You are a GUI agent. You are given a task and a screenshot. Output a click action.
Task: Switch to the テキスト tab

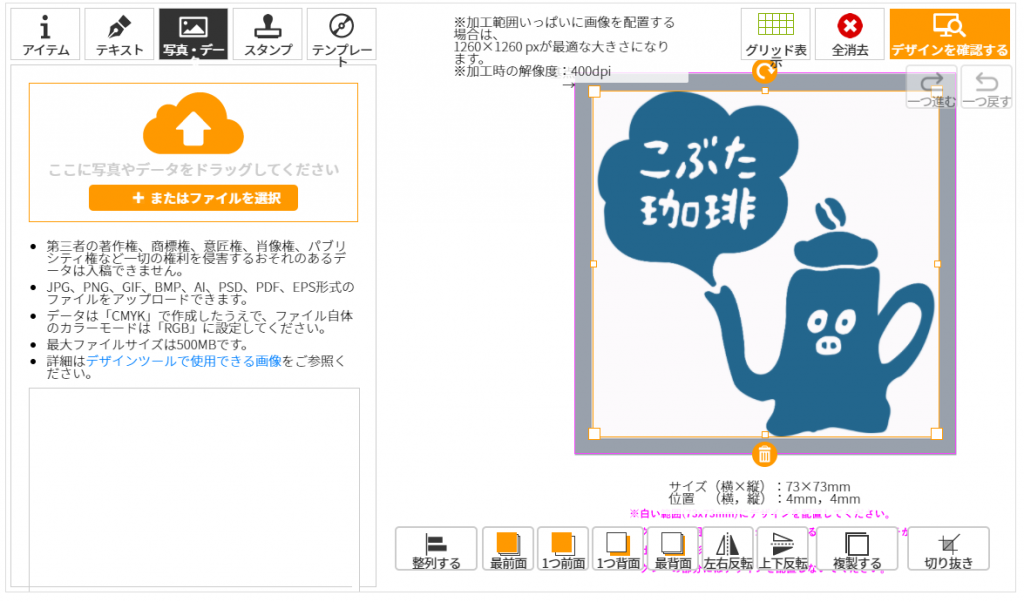[119, 34]
